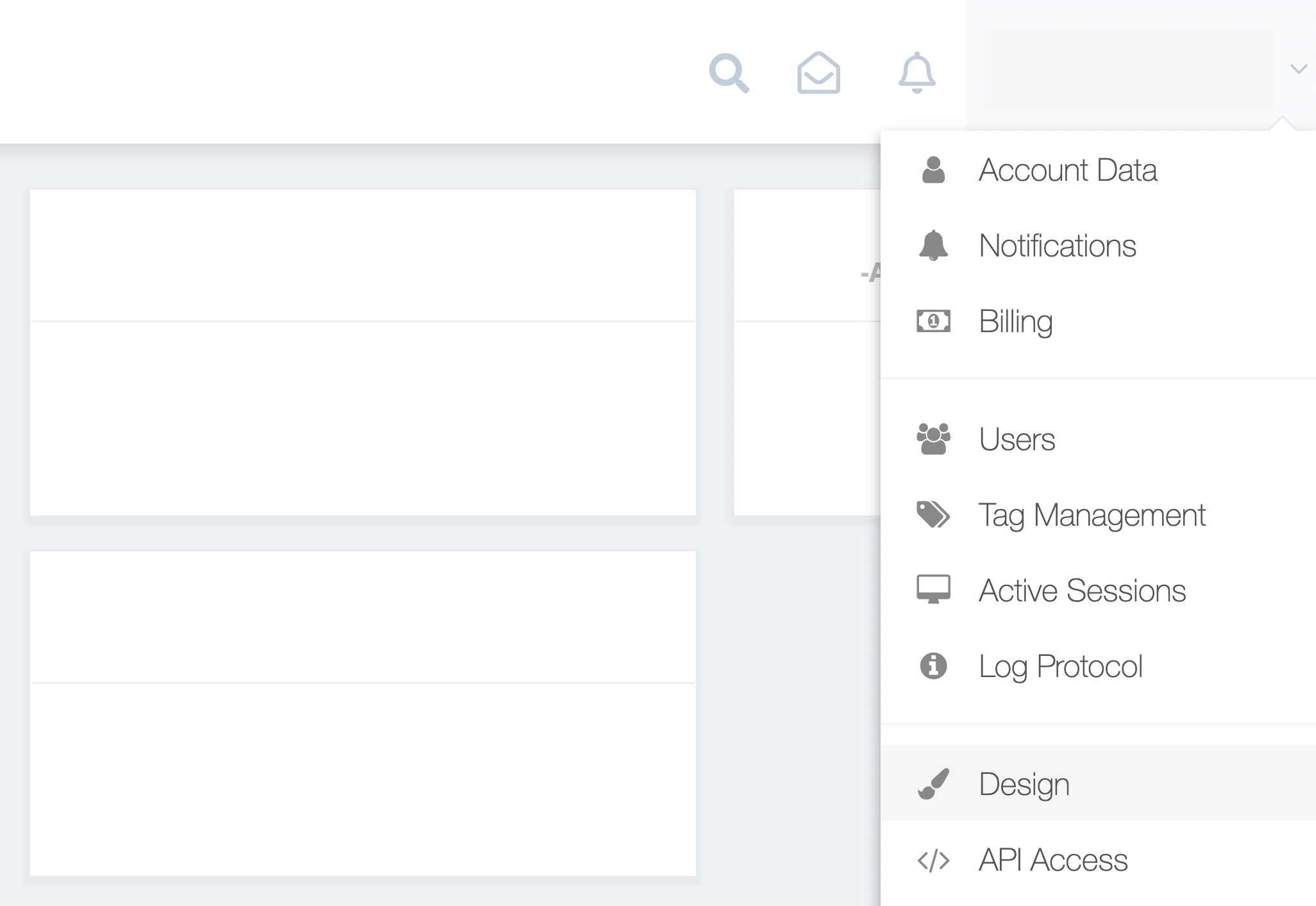1316x906 pixels.
Task: Open Active Sessions from the menu
Action: click(1098, 591)
